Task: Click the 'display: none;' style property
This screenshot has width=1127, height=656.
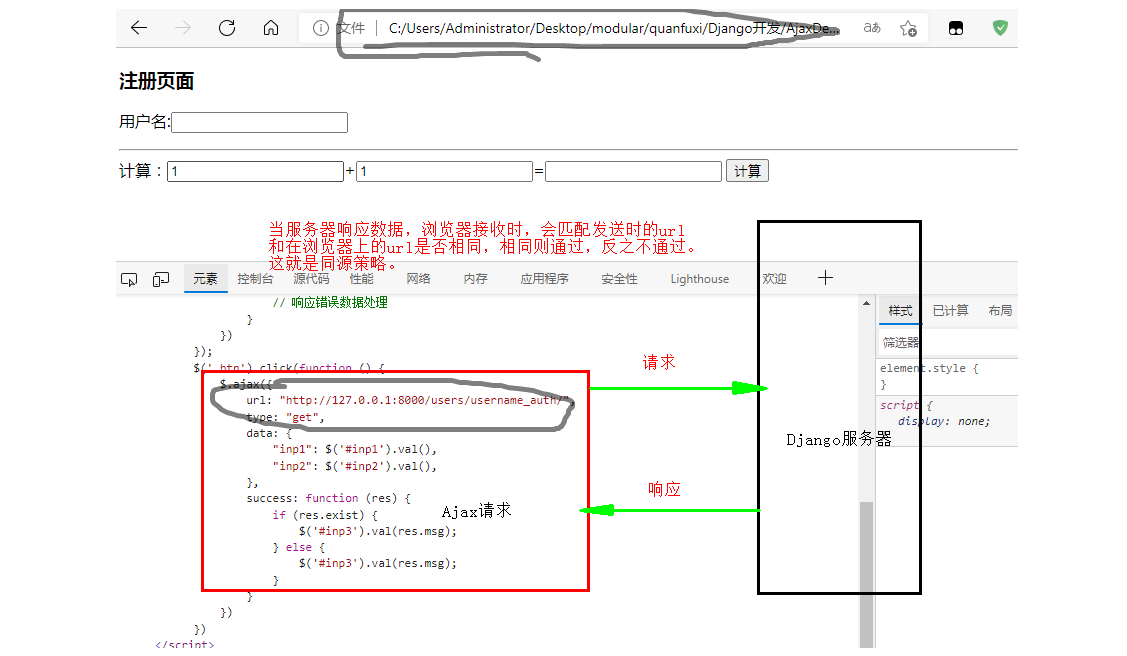Action: [x=943, y=422]
